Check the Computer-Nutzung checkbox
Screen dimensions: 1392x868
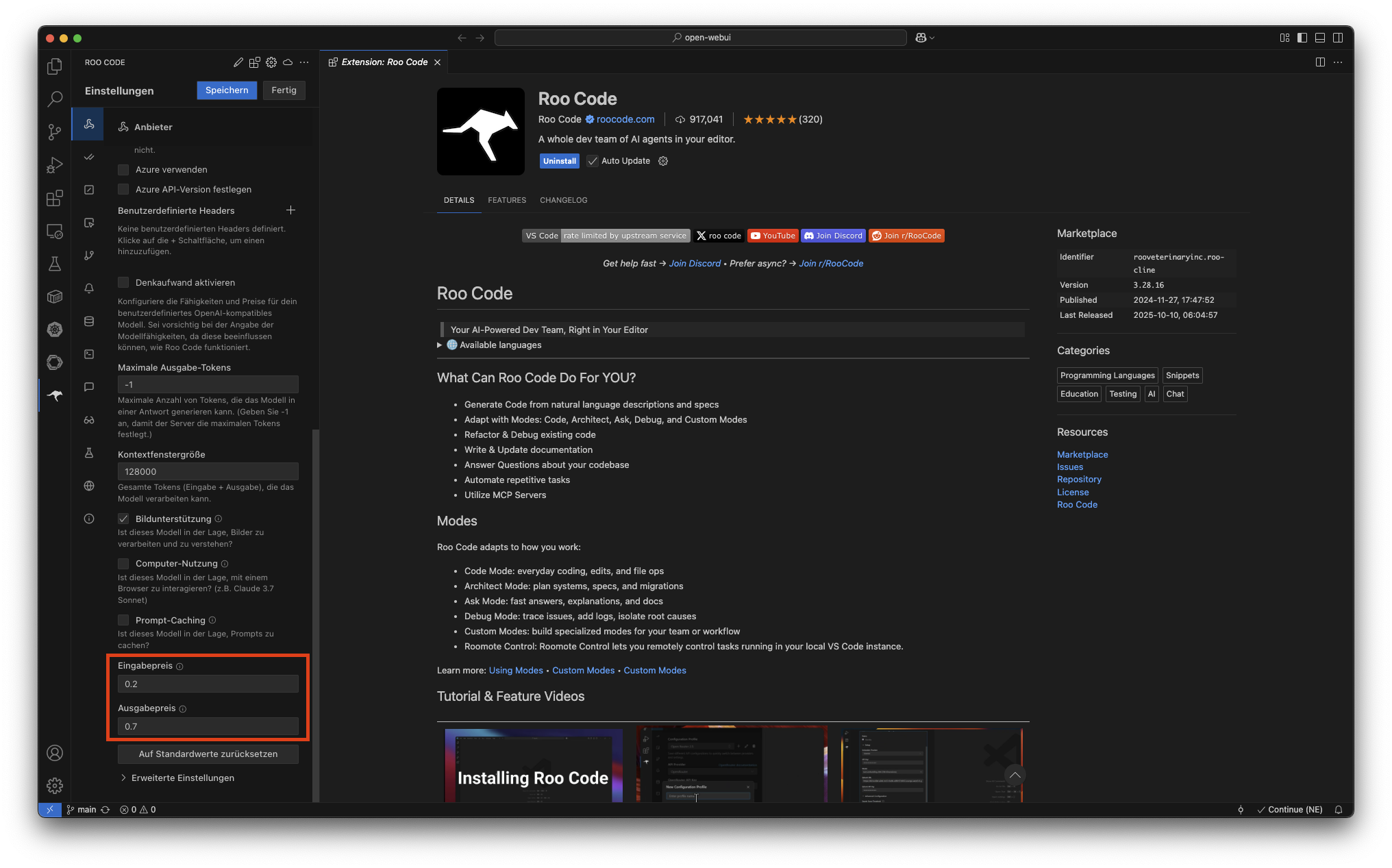tap(123, 563)
